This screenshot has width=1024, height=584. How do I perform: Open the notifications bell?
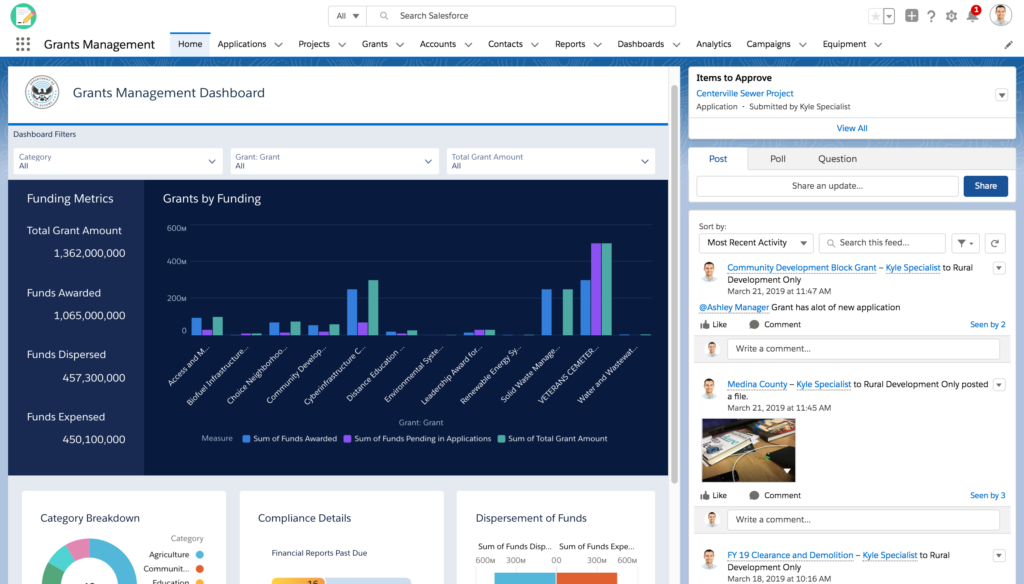(972, 15)
